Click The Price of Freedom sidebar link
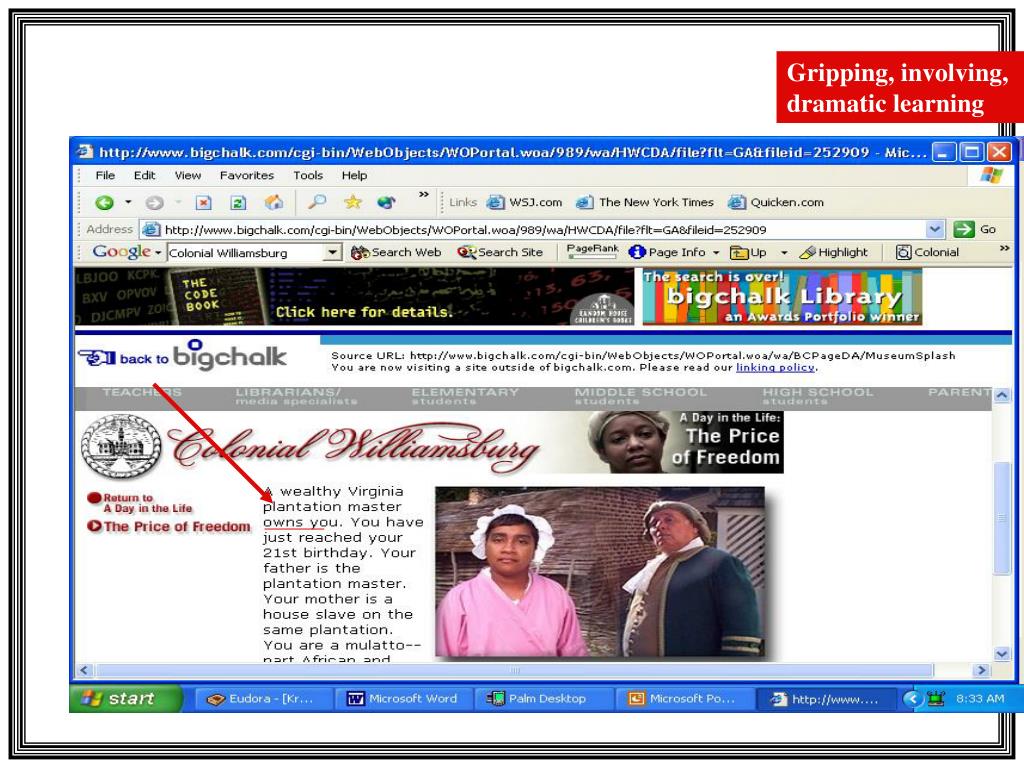This screenshot has width=1024, height=768. [169, 526]
